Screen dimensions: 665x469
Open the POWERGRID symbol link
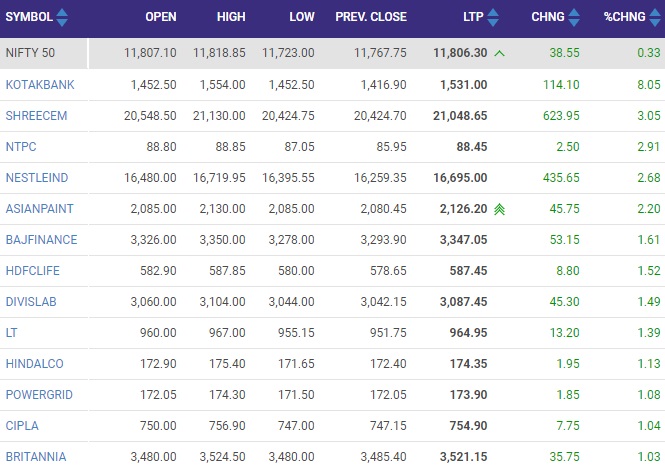tap(39, 394)
